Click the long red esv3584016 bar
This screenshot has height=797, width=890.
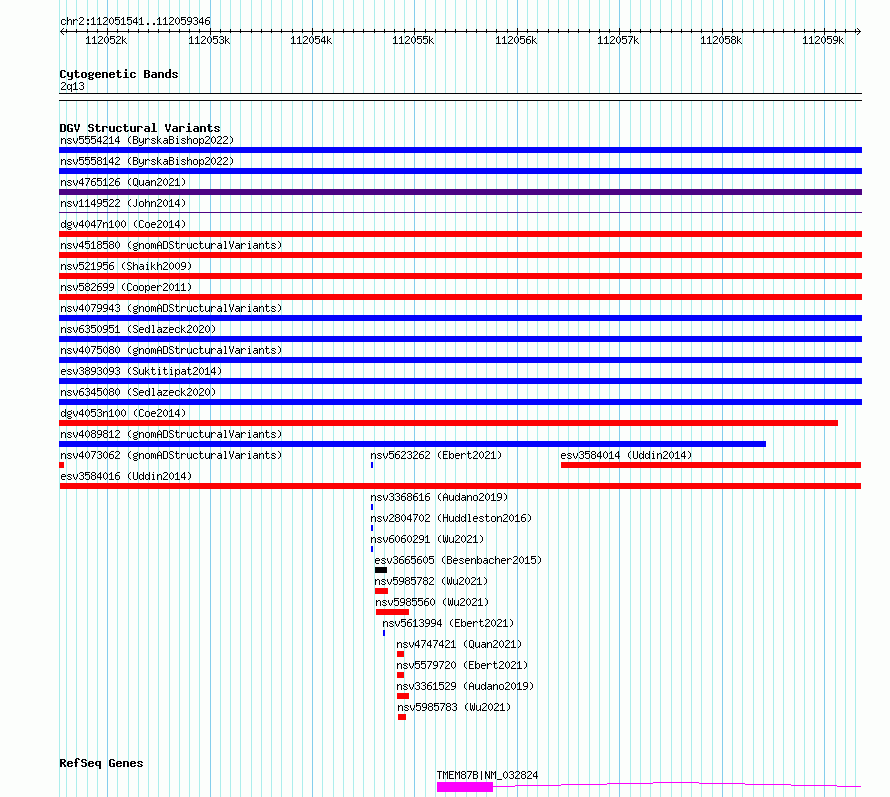(x=460, y=486)
